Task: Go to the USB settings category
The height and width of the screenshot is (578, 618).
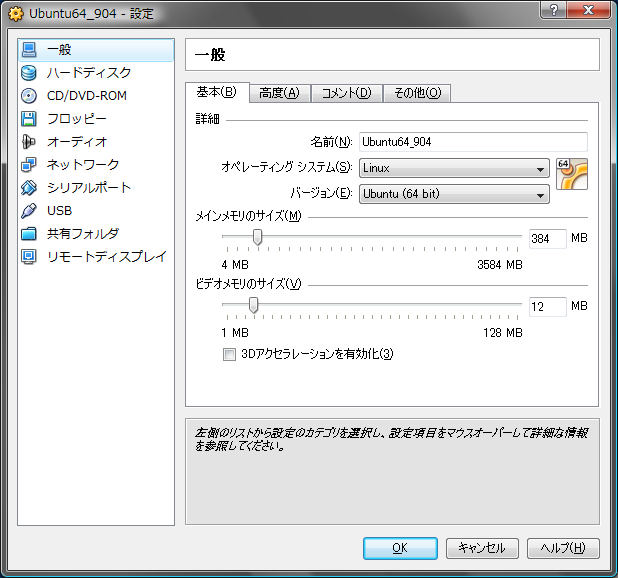Action: pyautogui.click(x=96, y=211)
